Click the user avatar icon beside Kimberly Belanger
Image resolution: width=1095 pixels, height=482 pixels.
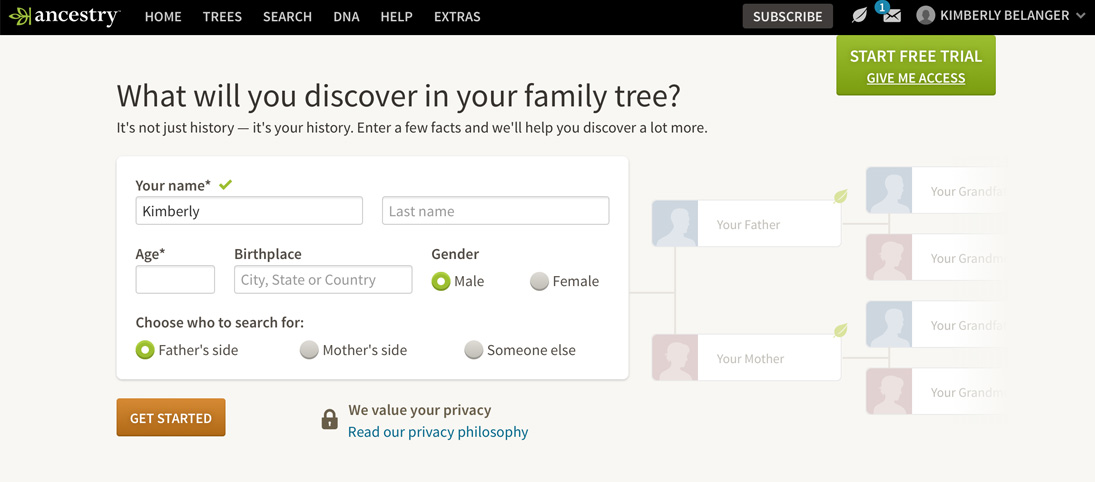(926, 16)
